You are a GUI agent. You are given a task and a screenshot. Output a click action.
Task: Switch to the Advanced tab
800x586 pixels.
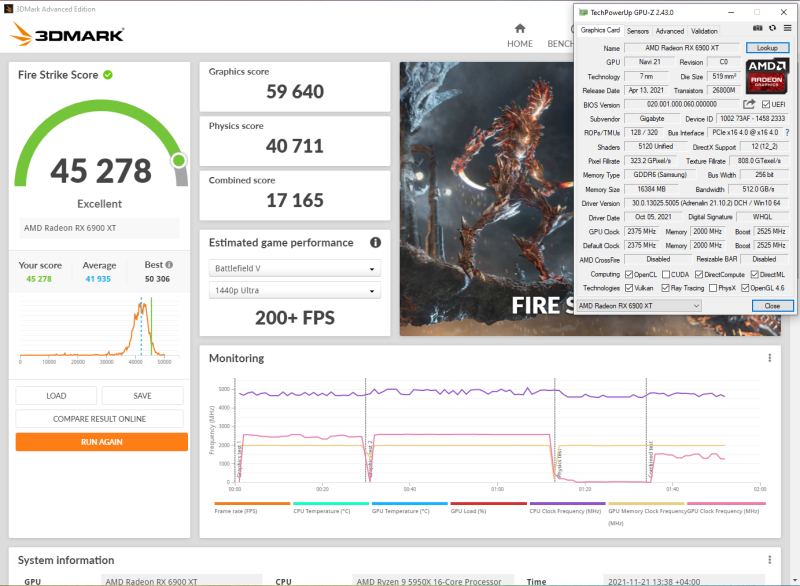(x=669, y=31)
